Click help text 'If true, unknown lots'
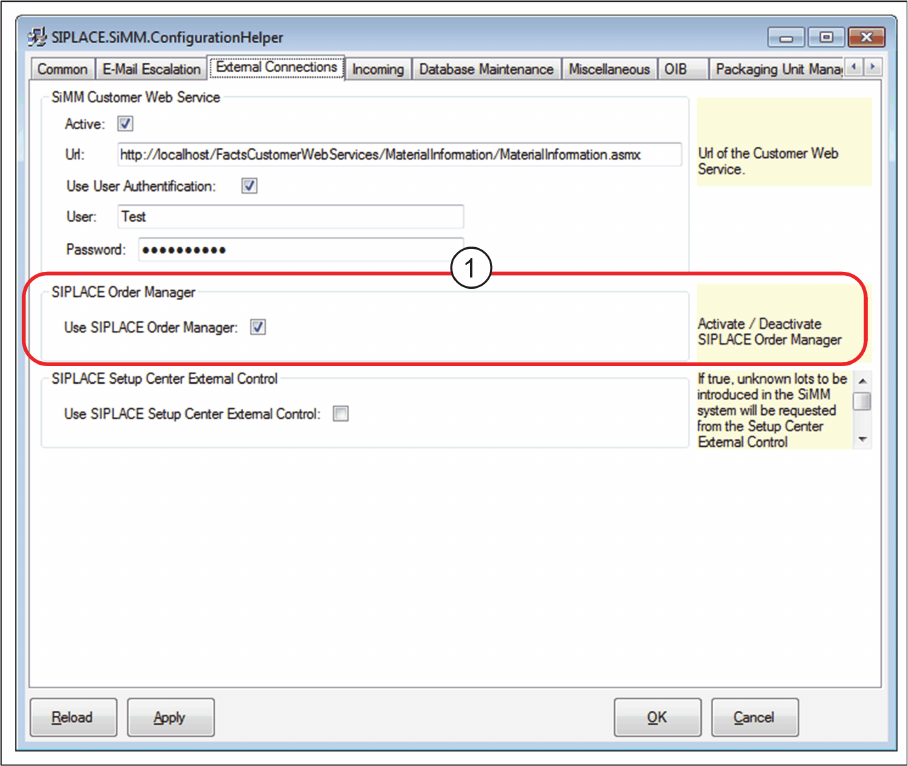The width and height of the screenshot is (908, 766). pyautogui.click(x=772, y=410)
